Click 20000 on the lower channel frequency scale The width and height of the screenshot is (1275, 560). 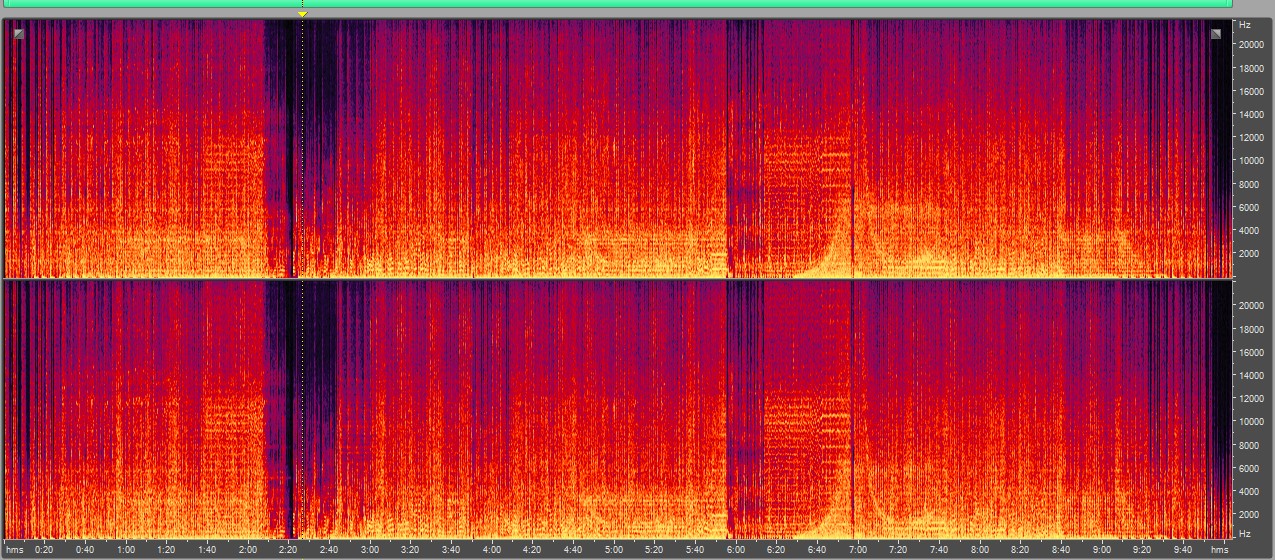point(1253,305)
